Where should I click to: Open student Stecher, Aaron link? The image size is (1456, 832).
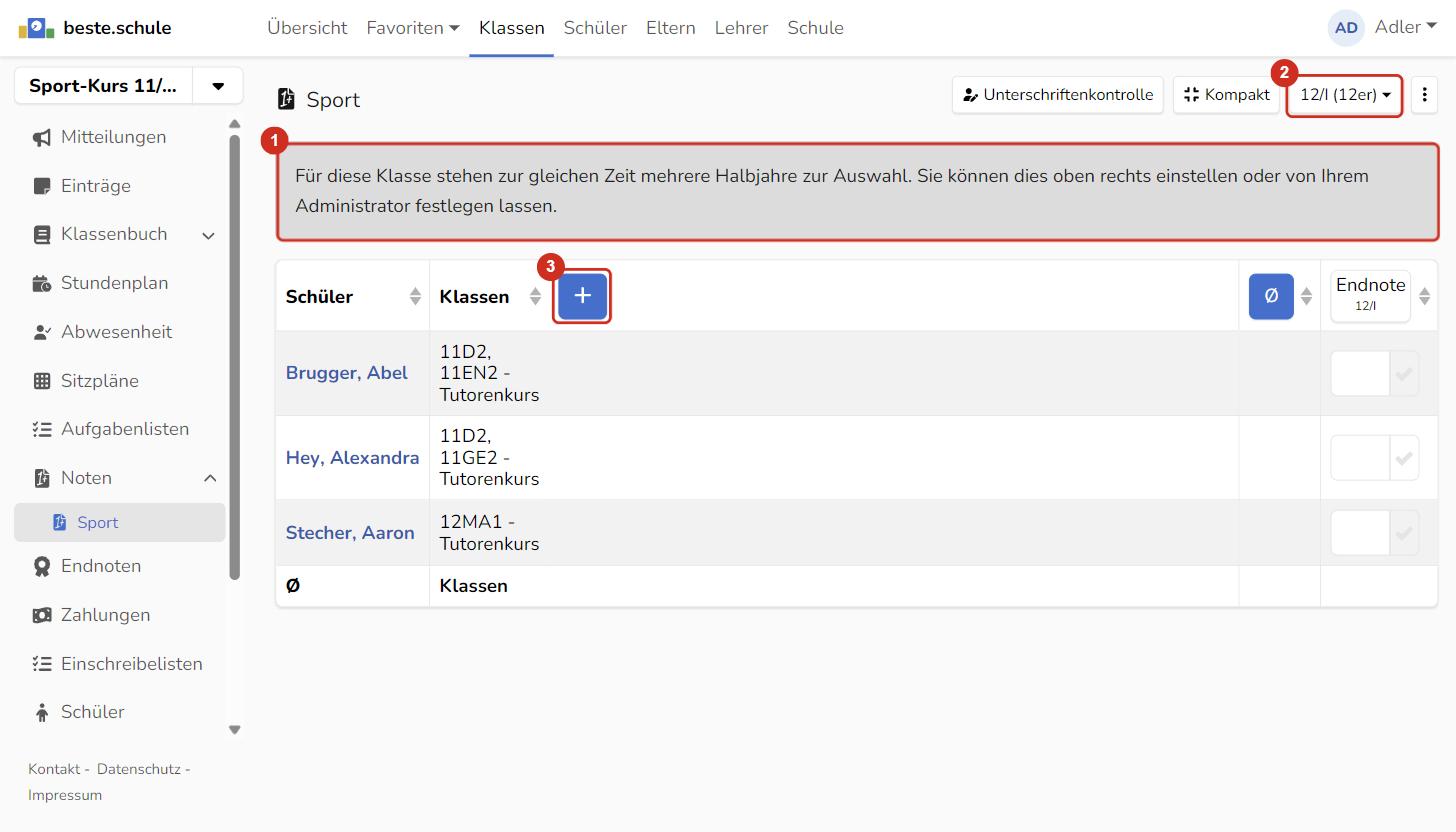pos(350,533)
